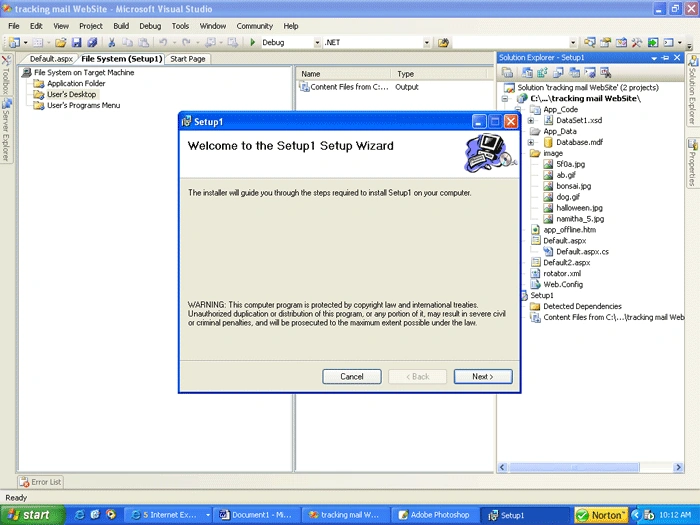Click the Type column header
Screen dimensions: 700x525
[x=440, y=74]
